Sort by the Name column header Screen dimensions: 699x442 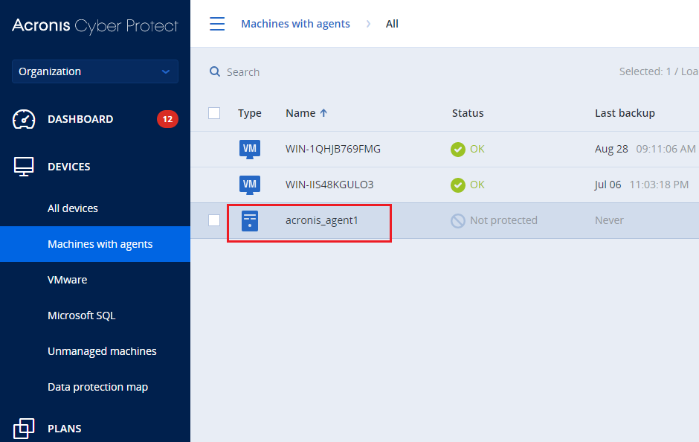300,113
